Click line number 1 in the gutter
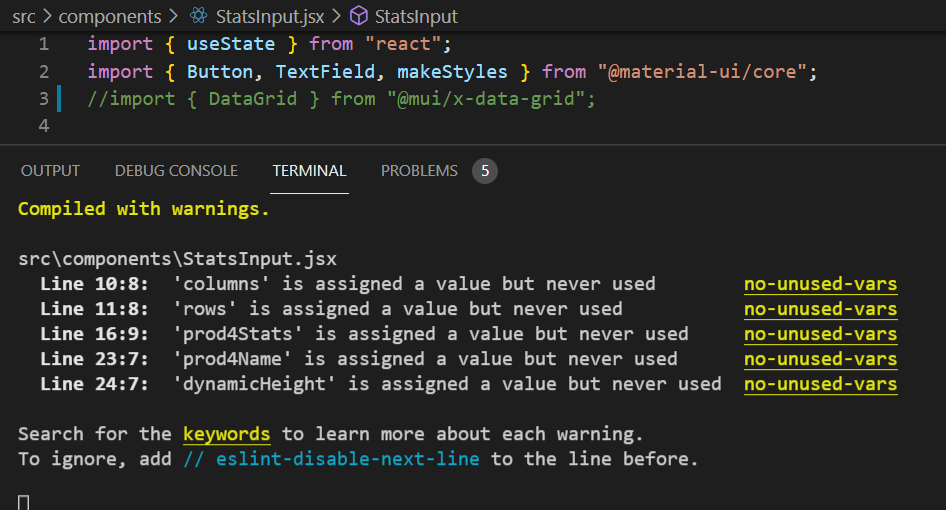 44,44
